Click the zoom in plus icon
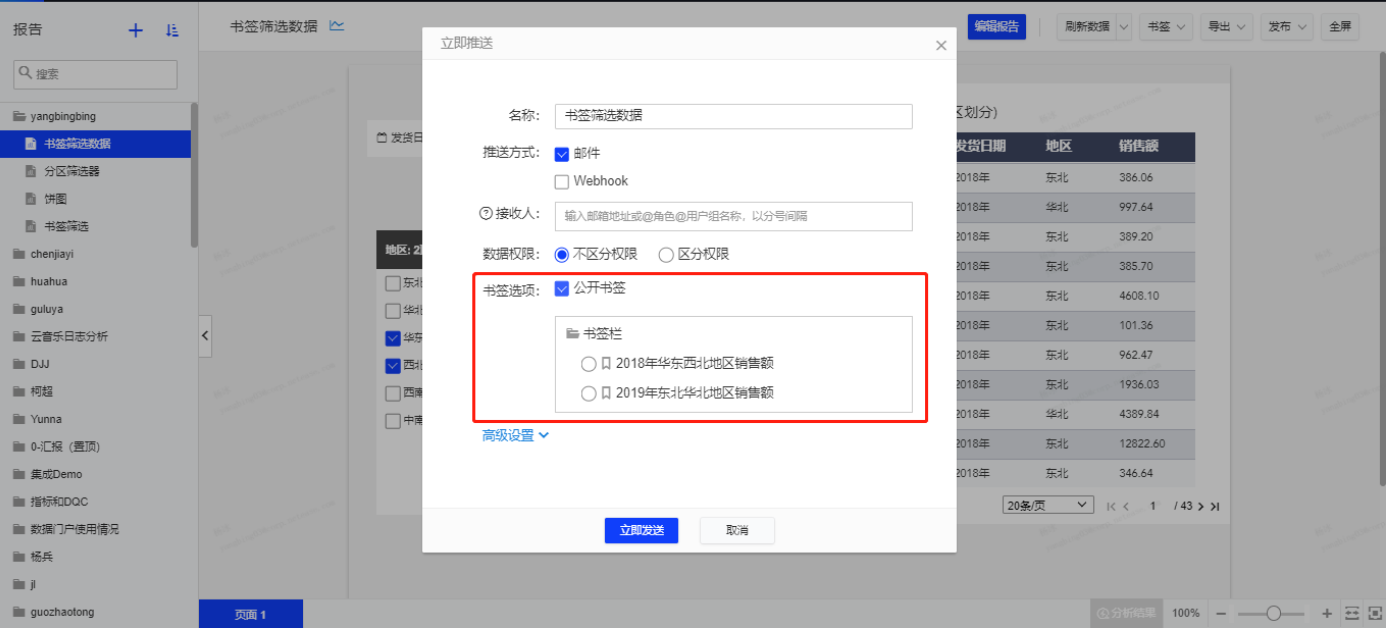 pyautogui.click(x=1327, y=613)
